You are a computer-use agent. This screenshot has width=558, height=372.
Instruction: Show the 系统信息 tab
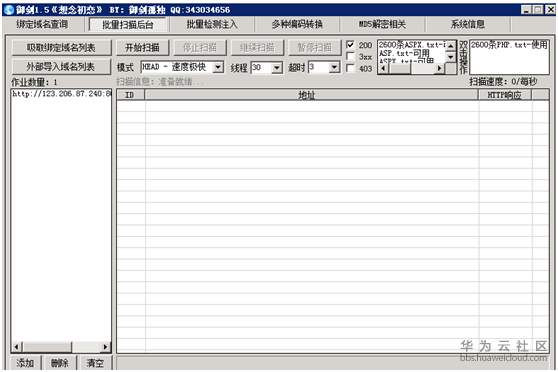[468, 24]
